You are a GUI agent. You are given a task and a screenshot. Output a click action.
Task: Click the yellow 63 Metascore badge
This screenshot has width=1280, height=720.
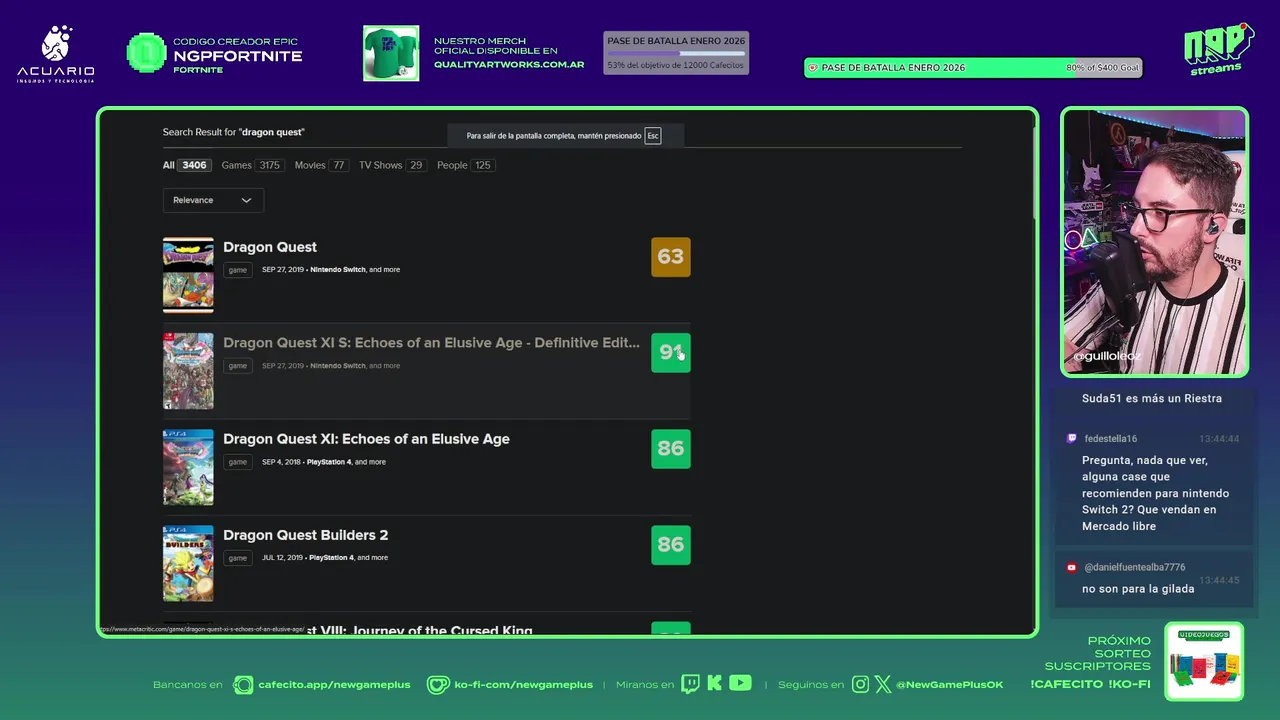(x=671, y=257)
